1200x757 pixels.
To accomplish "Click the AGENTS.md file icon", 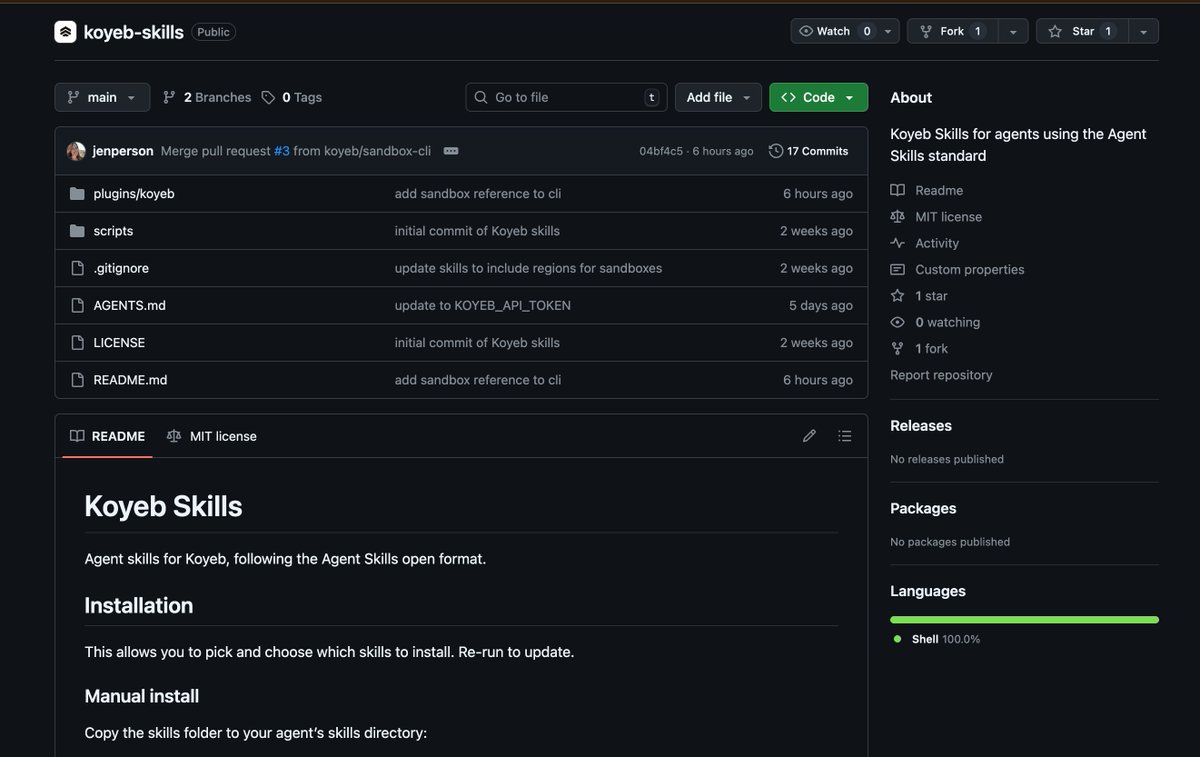I will tap(77, 305).
